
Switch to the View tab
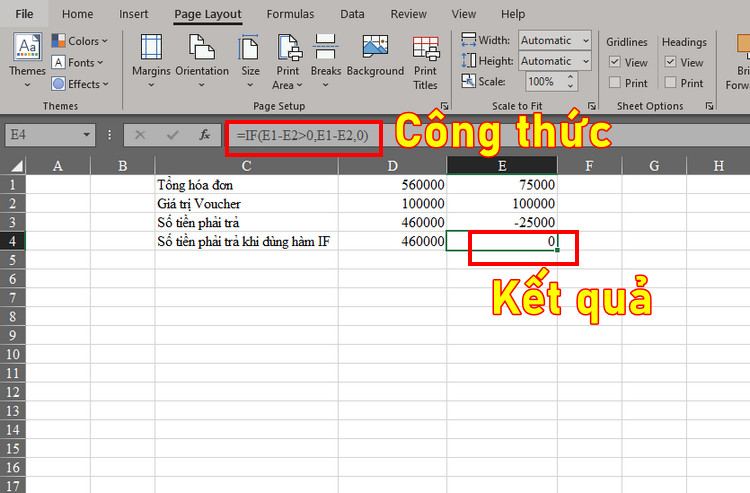coord(463,14)
